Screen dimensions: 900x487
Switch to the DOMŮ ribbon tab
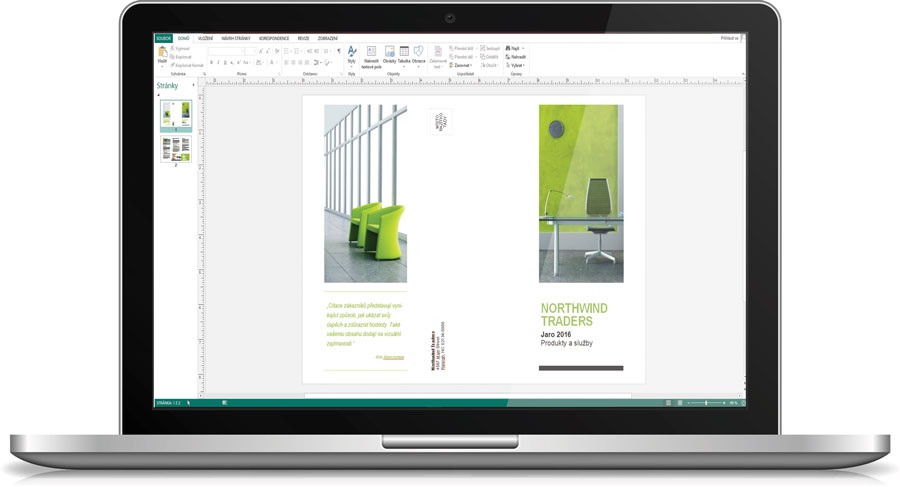184,38
